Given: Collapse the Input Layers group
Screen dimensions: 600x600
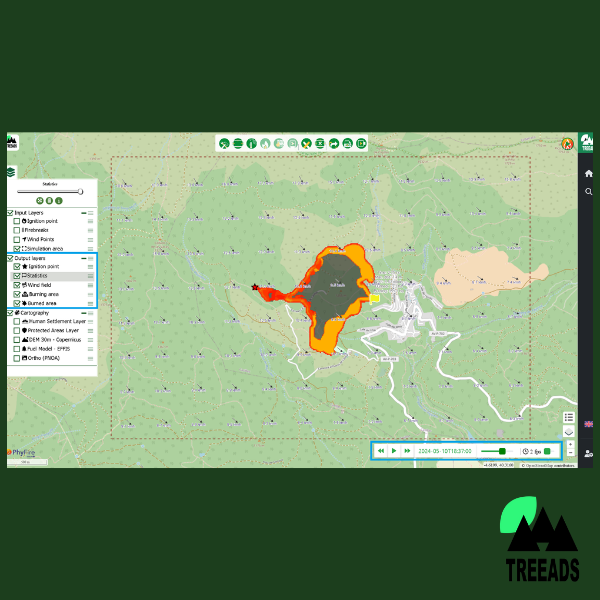Looking at the screenshot, I should pyautogui.click(x=83, y=213).
